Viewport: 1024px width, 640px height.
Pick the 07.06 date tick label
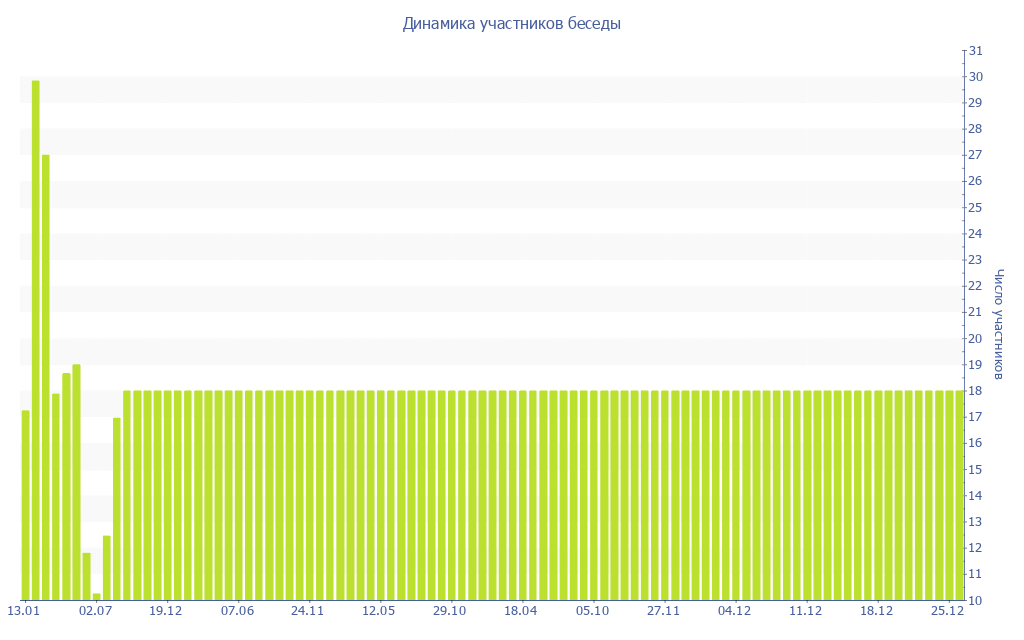click(237, 611)
